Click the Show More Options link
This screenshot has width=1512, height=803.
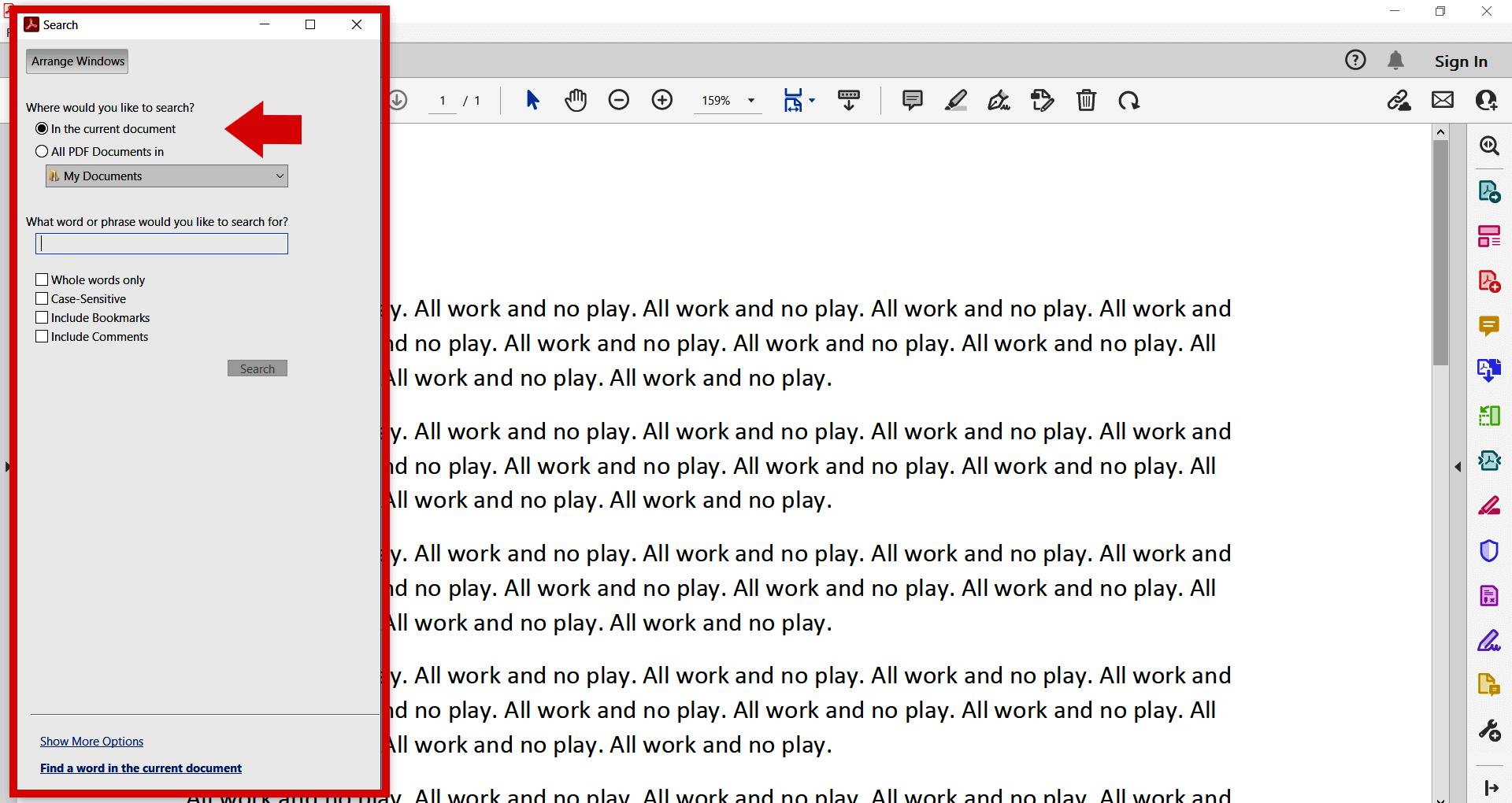[91, 741]
